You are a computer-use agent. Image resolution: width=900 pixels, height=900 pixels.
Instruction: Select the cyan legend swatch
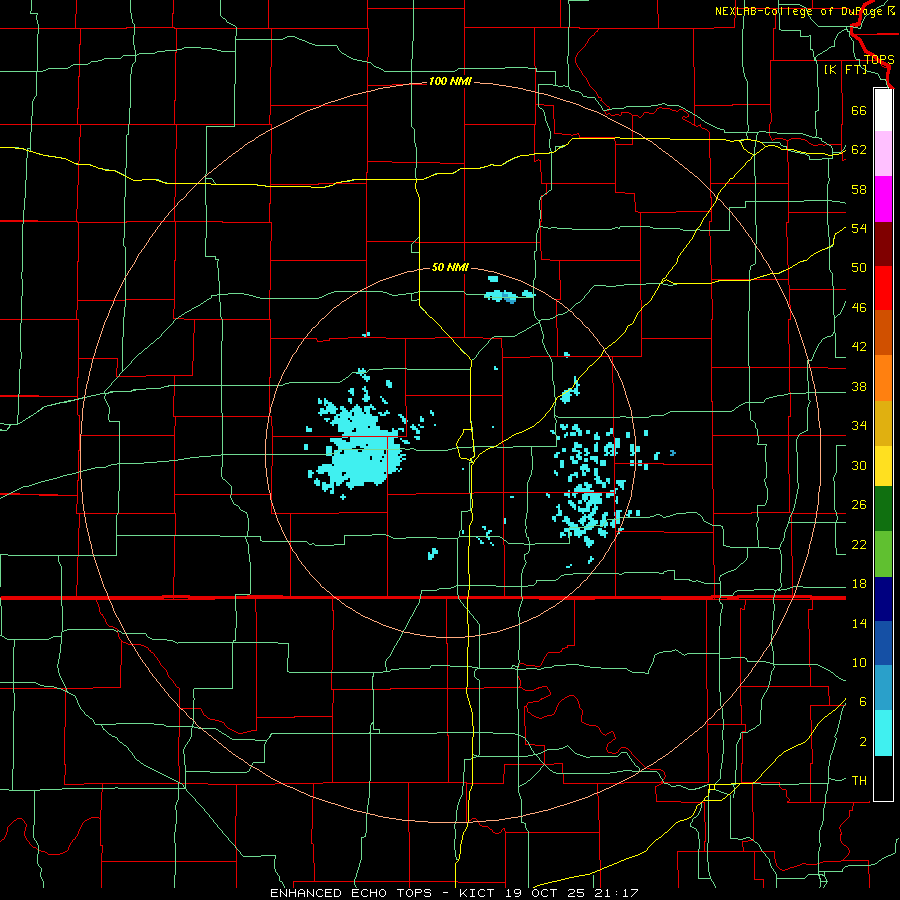tap(883, 733)
